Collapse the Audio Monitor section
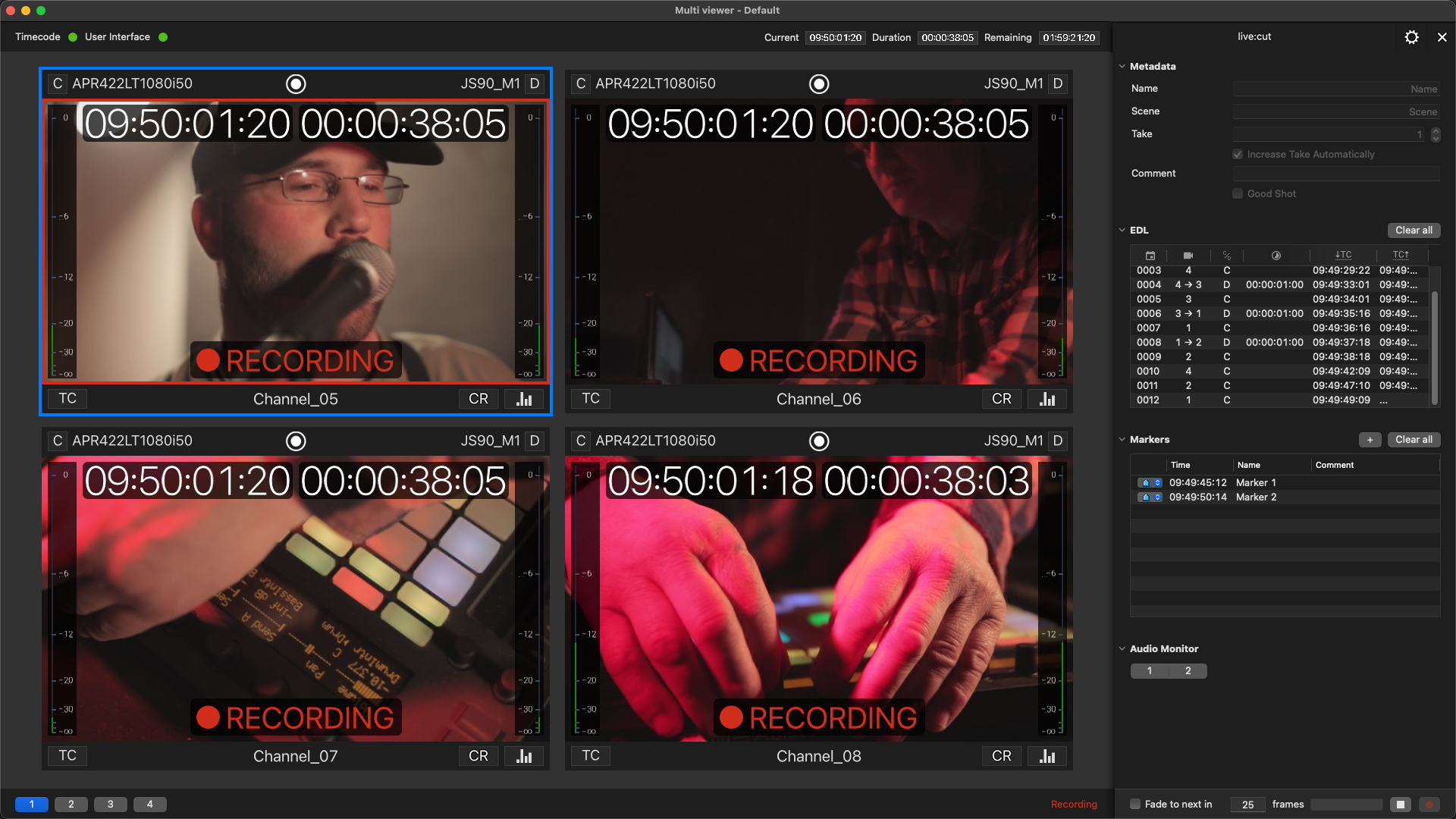The width and height of the screenshot is (1456, 819). (x=1122, y=649)
